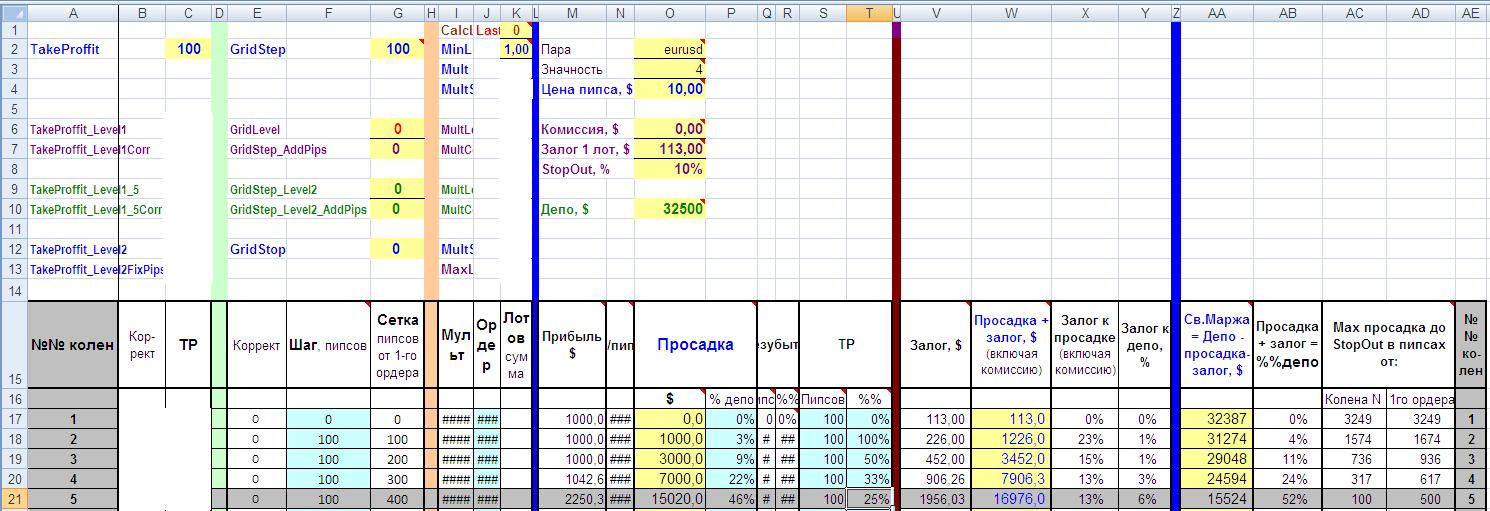Select the 32387 free margin cell
Viewport: 1490px width, 511px height.
(1217, 419)
